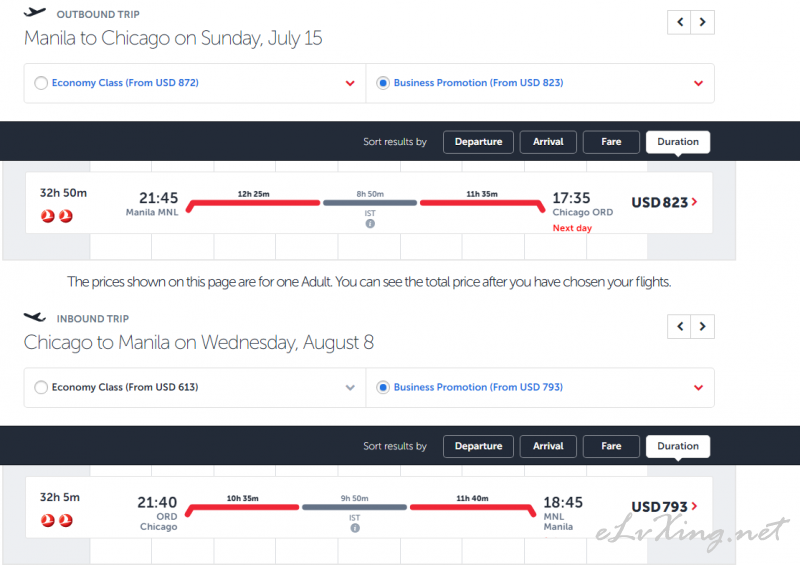
Task: Go to previous inbound date arrow
Action: 679,326
